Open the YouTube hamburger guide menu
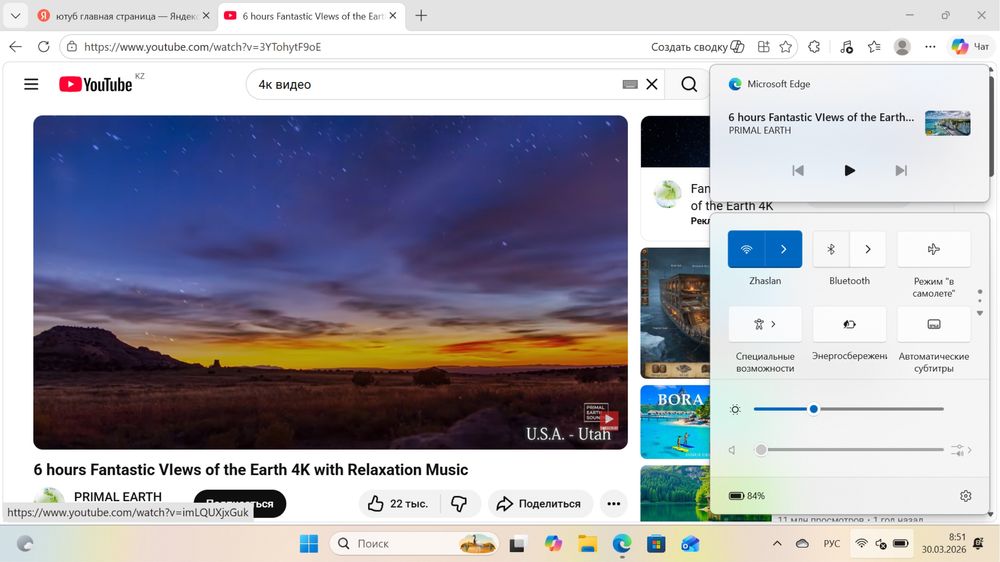Image resolution: width=1000 pixels, height=562 pixels. coord(31,84)
